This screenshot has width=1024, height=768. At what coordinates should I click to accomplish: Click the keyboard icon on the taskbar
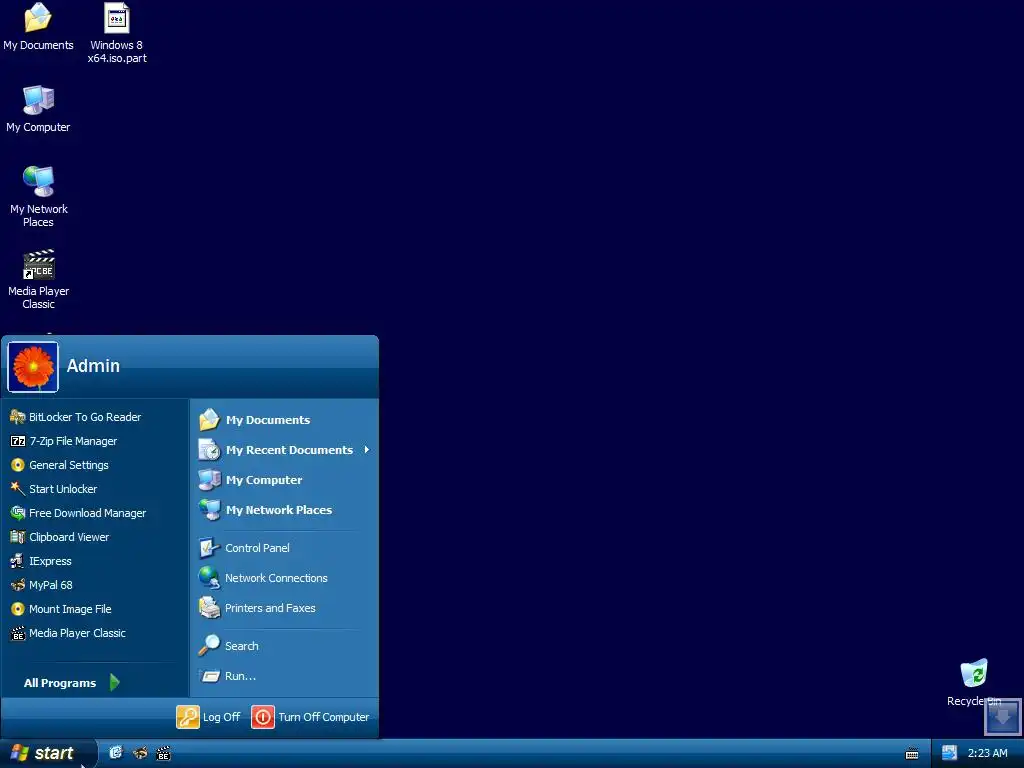point(912,754)
